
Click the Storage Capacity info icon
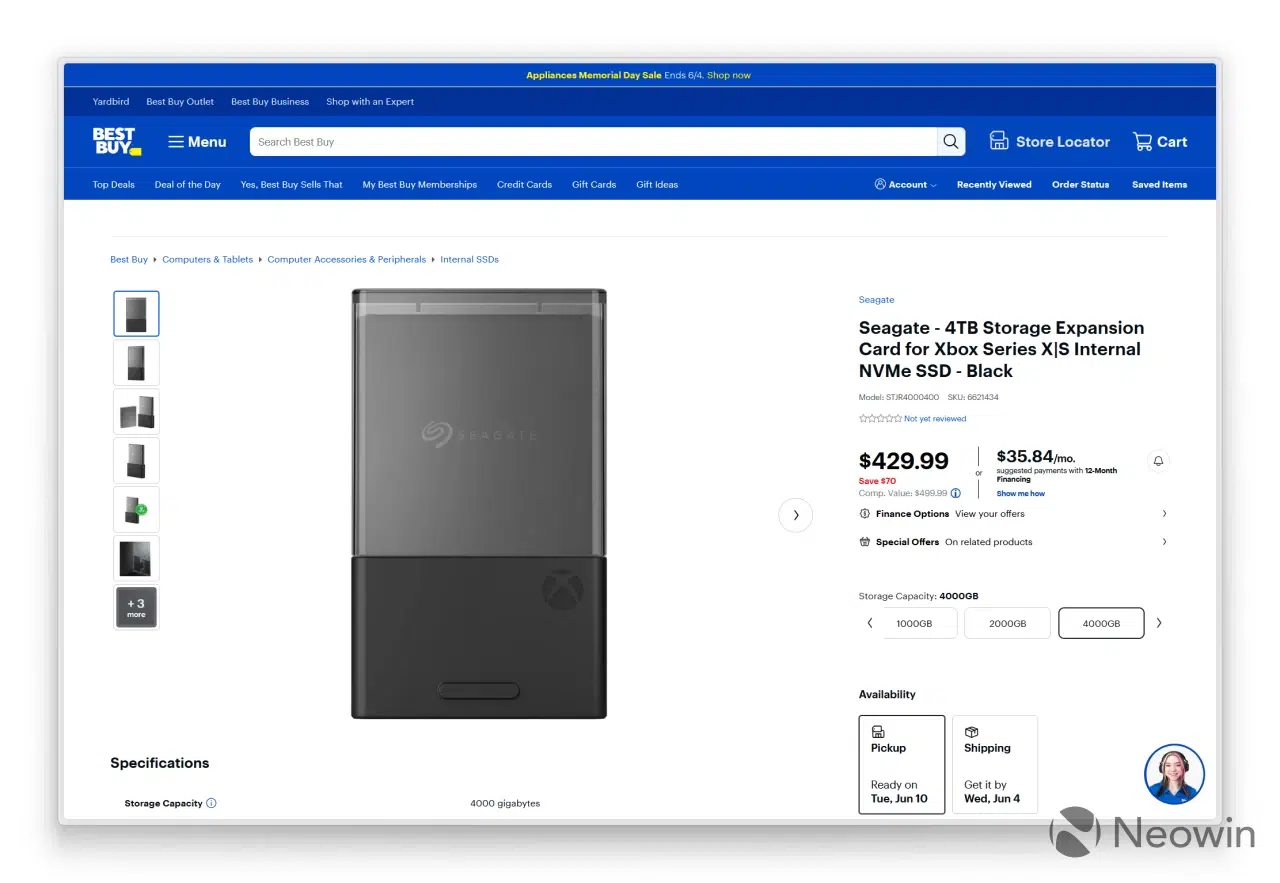point(211,803)
